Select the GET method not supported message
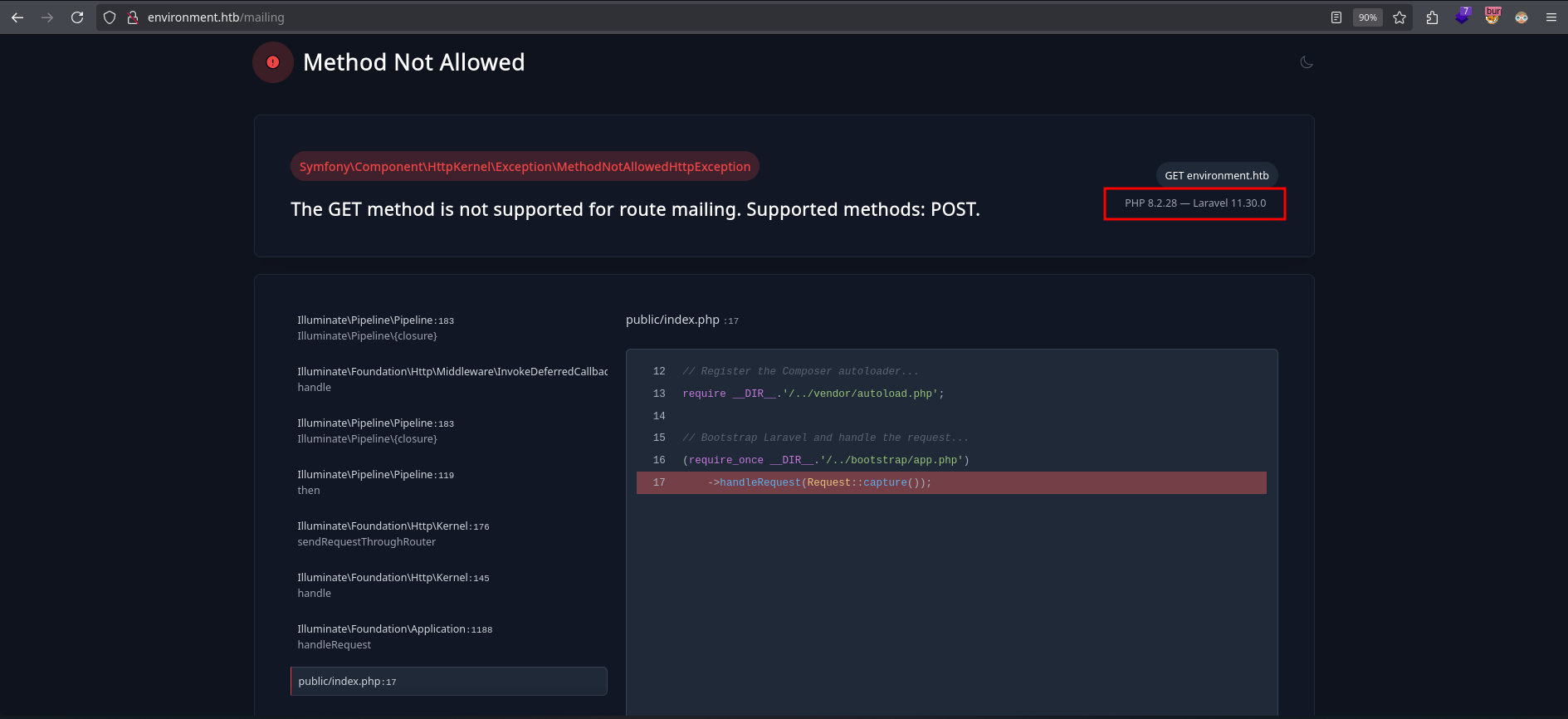Screen dimensions: 1568x719 pyautogui.click(x=635, y=209)
